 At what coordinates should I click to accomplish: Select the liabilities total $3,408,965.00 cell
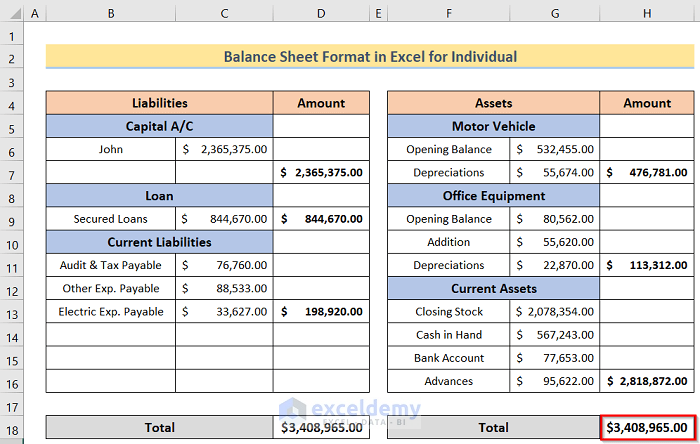point(321,427)
